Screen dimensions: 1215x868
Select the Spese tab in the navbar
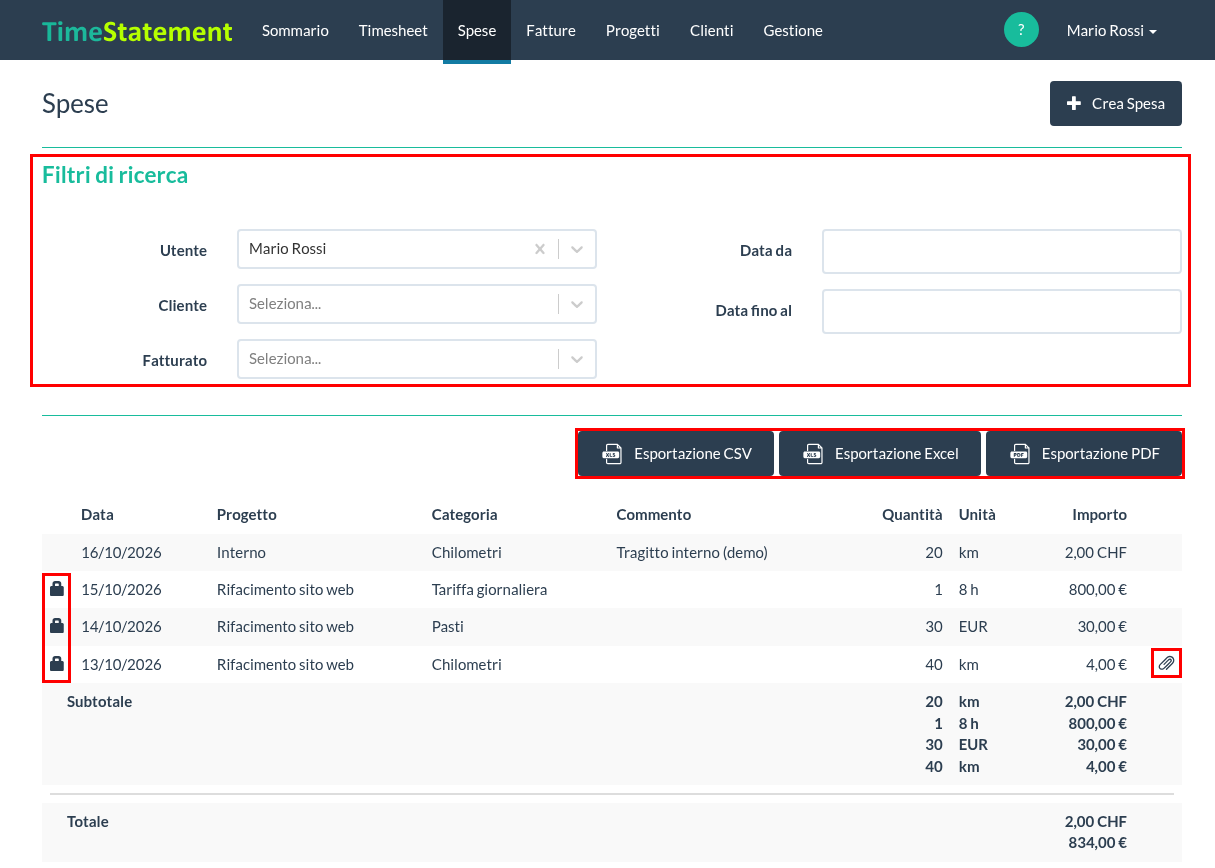click(477, 30)
